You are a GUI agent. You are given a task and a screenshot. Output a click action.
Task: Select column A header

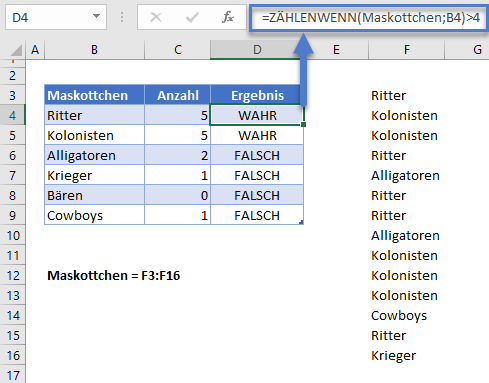(x=35, y=50)
